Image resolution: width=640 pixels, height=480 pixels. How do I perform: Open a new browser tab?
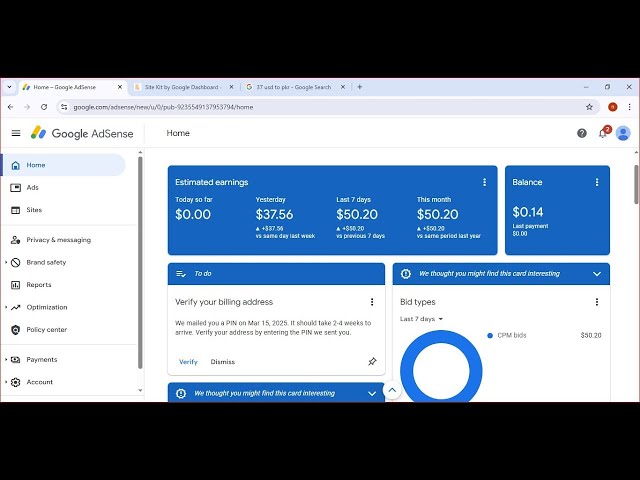coord(360,87)
